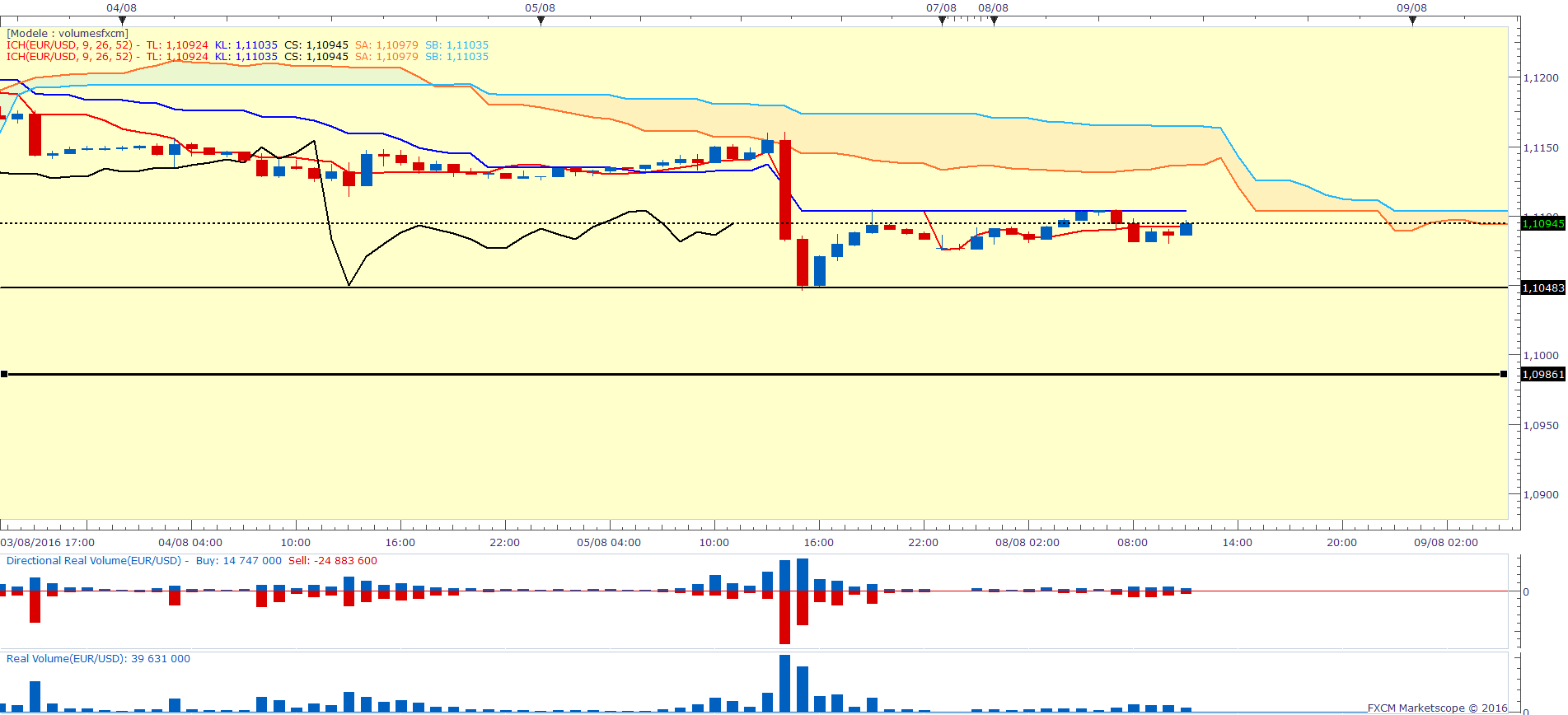Screen dimensions: 1568x715
Task: Click the largest red sell volume bar
Action: [x=784, y=618]
